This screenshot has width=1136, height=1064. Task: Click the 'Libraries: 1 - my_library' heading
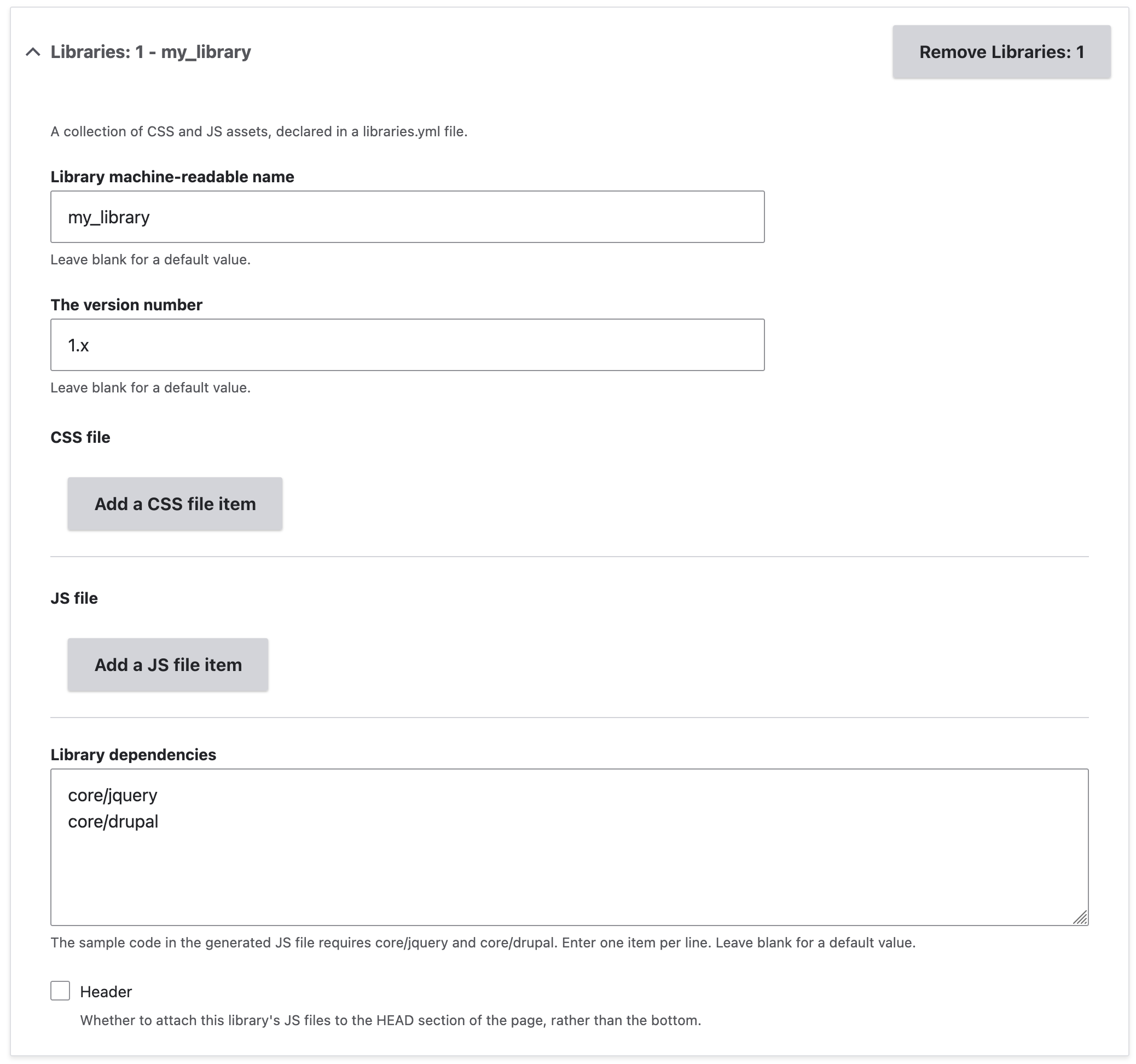pyautogui.click(x=150, y=52)
